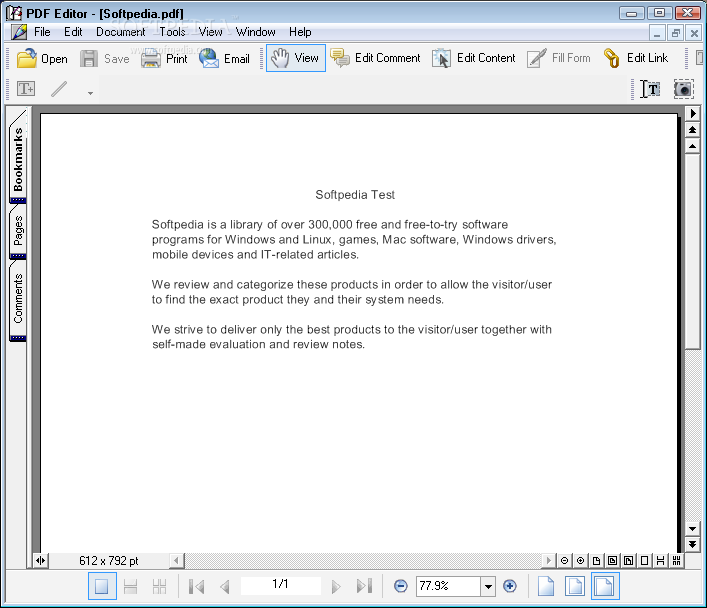The image size is (707, 608).
Task: Print the document via Print icon
Action: [151, 59]
